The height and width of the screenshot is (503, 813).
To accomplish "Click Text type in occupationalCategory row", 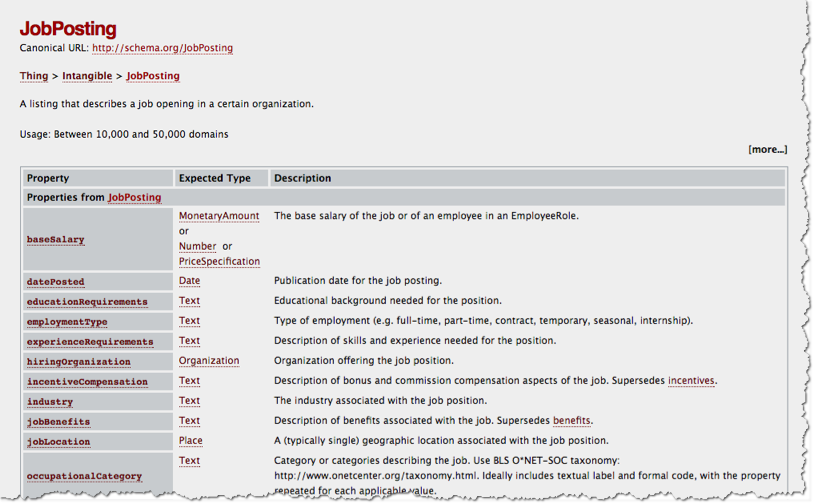I will 189,460.
